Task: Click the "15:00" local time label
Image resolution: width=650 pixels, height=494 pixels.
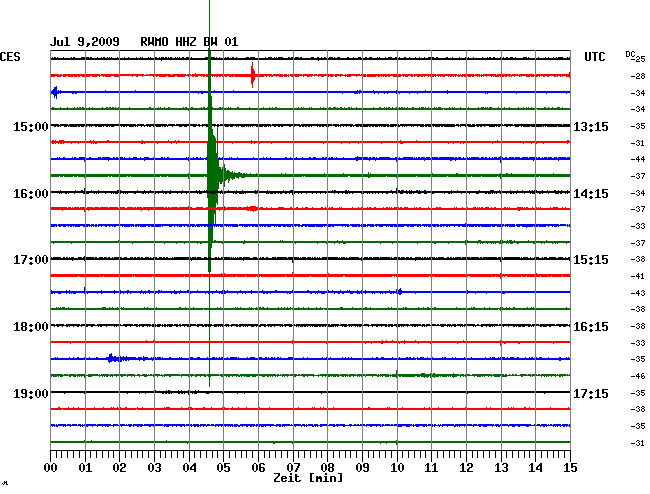Action: (x=31, y=127)
